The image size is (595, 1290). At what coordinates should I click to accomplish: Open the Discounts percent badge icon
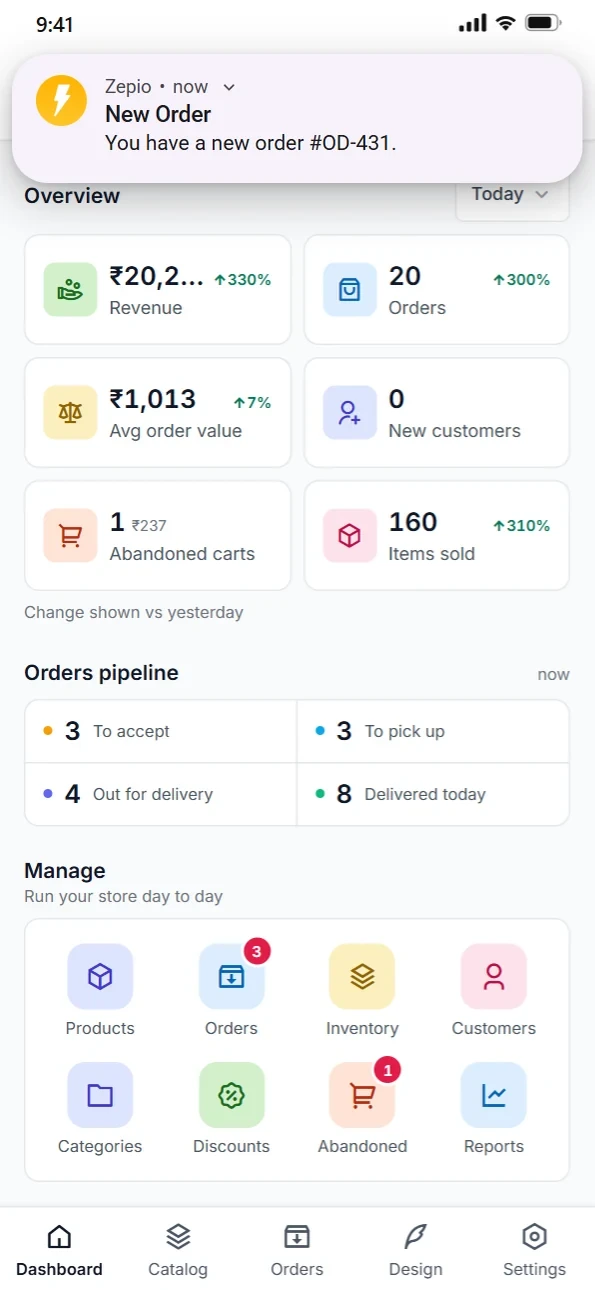(231, 1095)
